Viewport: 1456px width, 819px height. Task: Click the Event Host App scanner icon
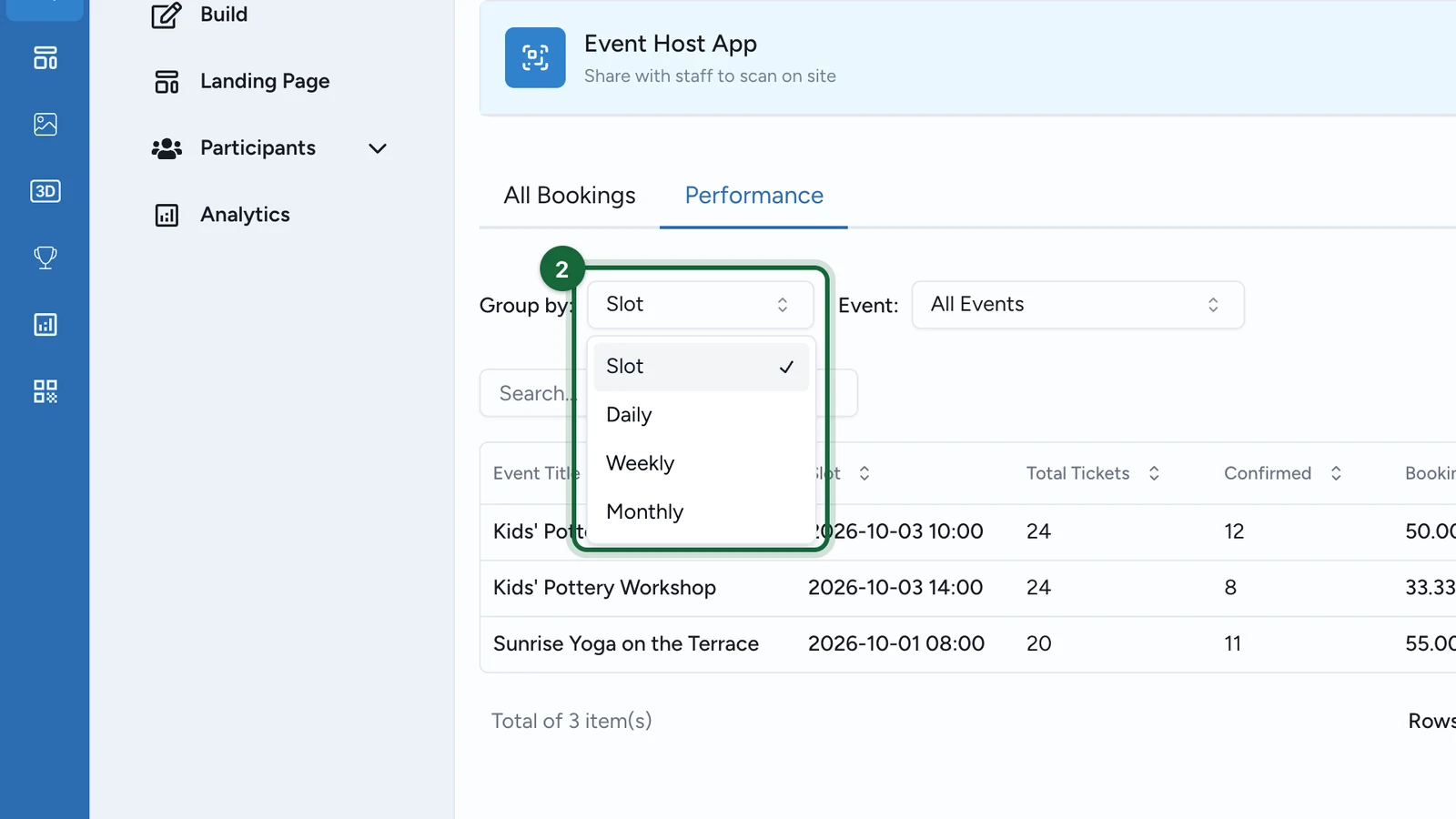(535, 57)
